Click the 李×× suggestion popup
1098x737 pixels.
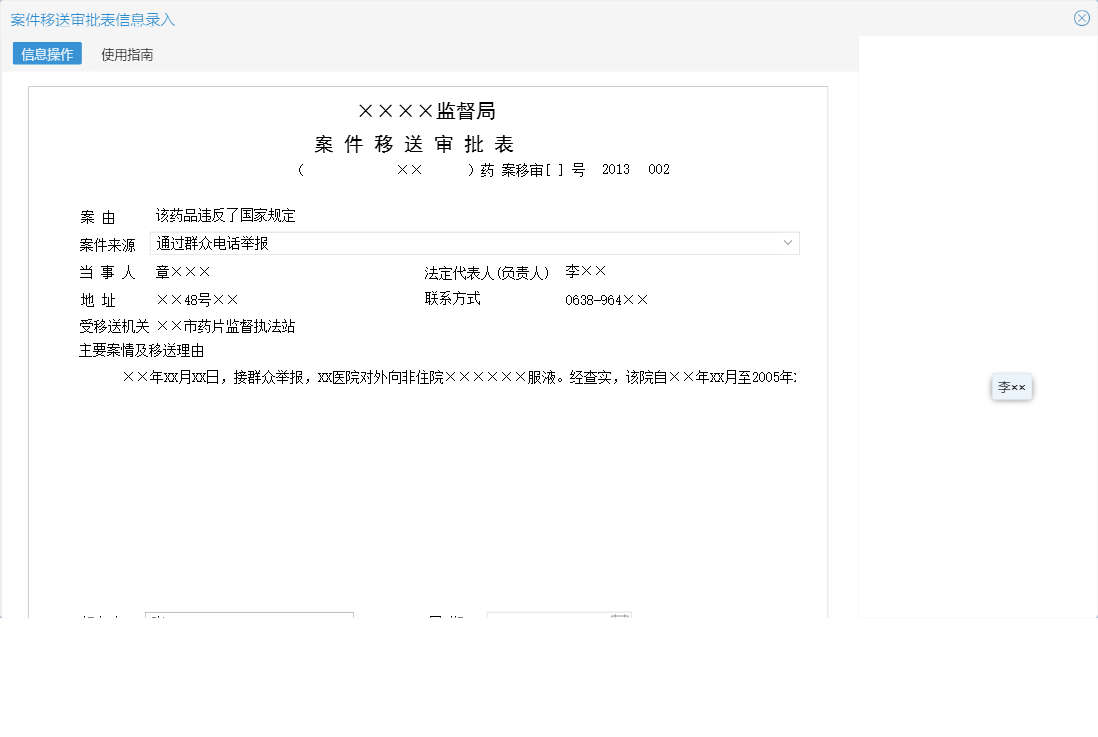pos(1012,387)
